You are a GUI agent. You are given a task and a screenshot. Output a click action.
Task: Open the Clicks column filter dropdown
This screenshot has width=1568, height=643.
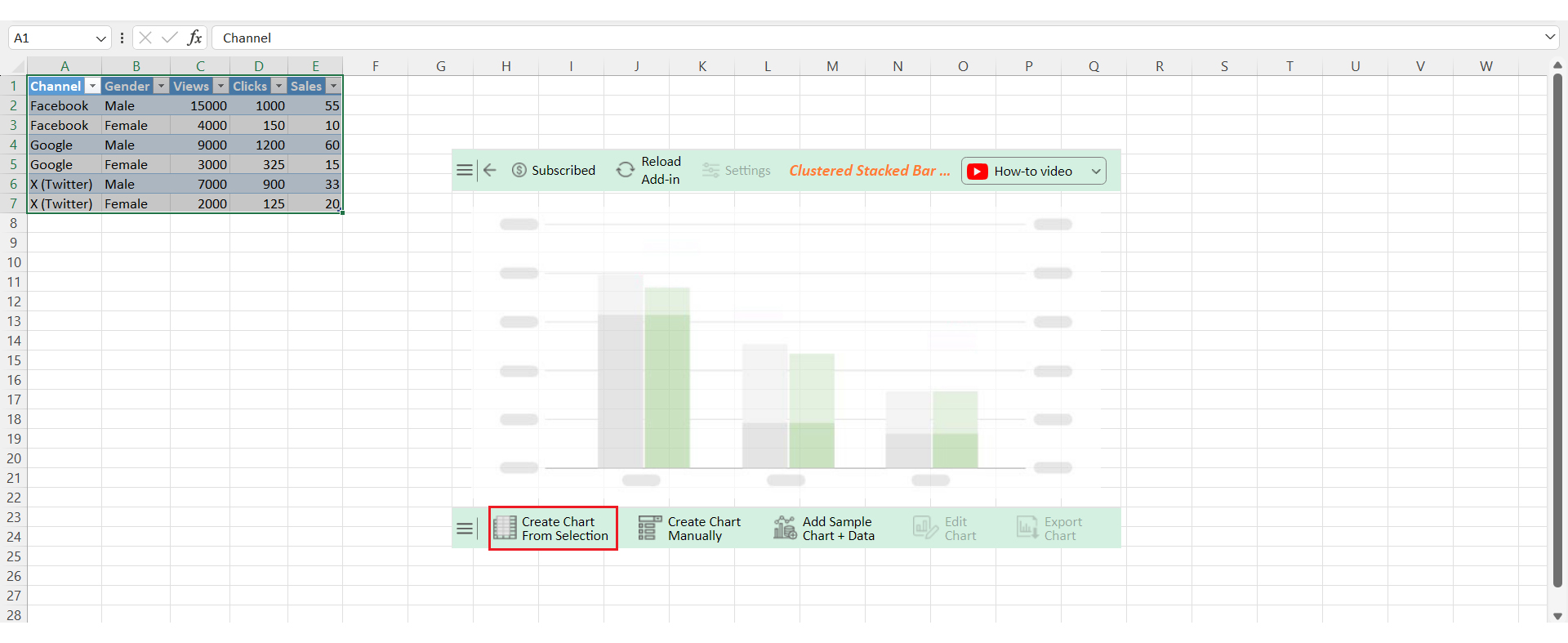[x=278, y=86]
